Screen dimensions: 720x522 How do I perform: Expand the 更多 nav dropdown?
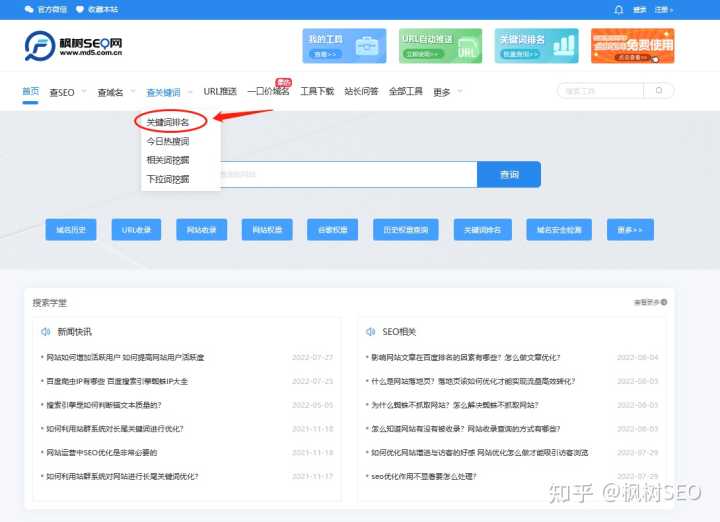tap(447, 92)
